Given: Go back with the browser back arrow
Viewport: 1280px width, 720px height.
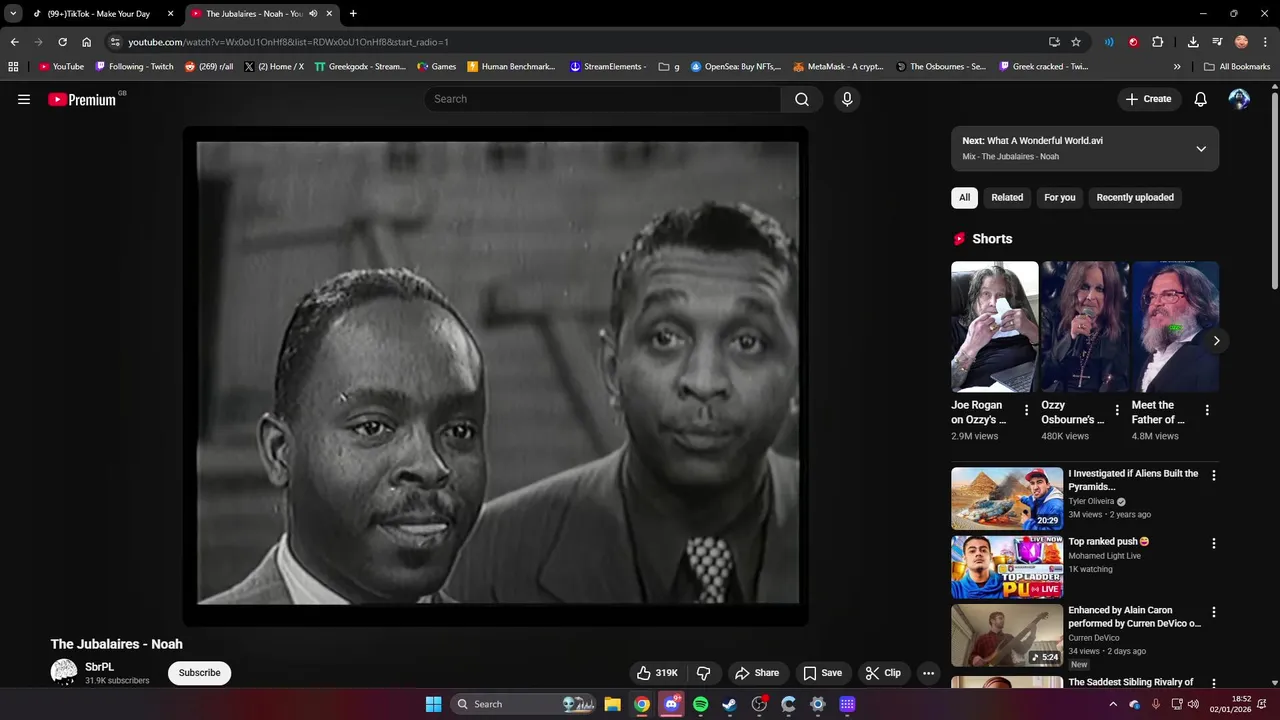Looking at the screenshot, I should [x=14, y=42].
